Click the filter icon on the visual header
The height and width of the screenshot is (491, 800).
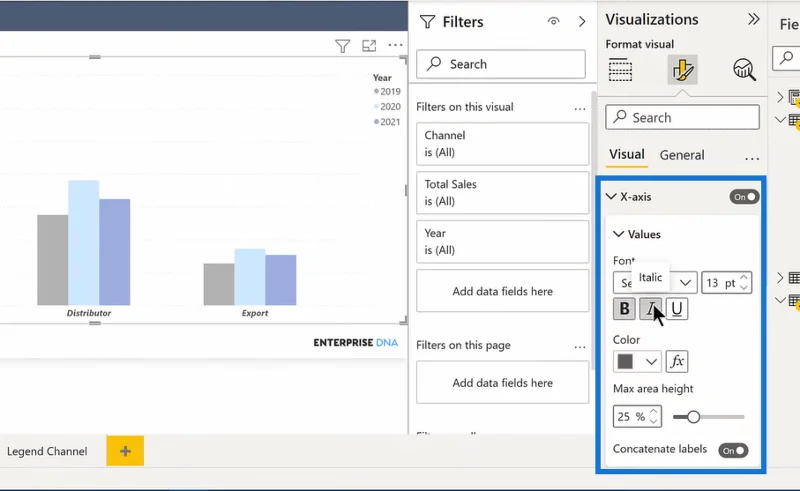click(x=342, y=46)
